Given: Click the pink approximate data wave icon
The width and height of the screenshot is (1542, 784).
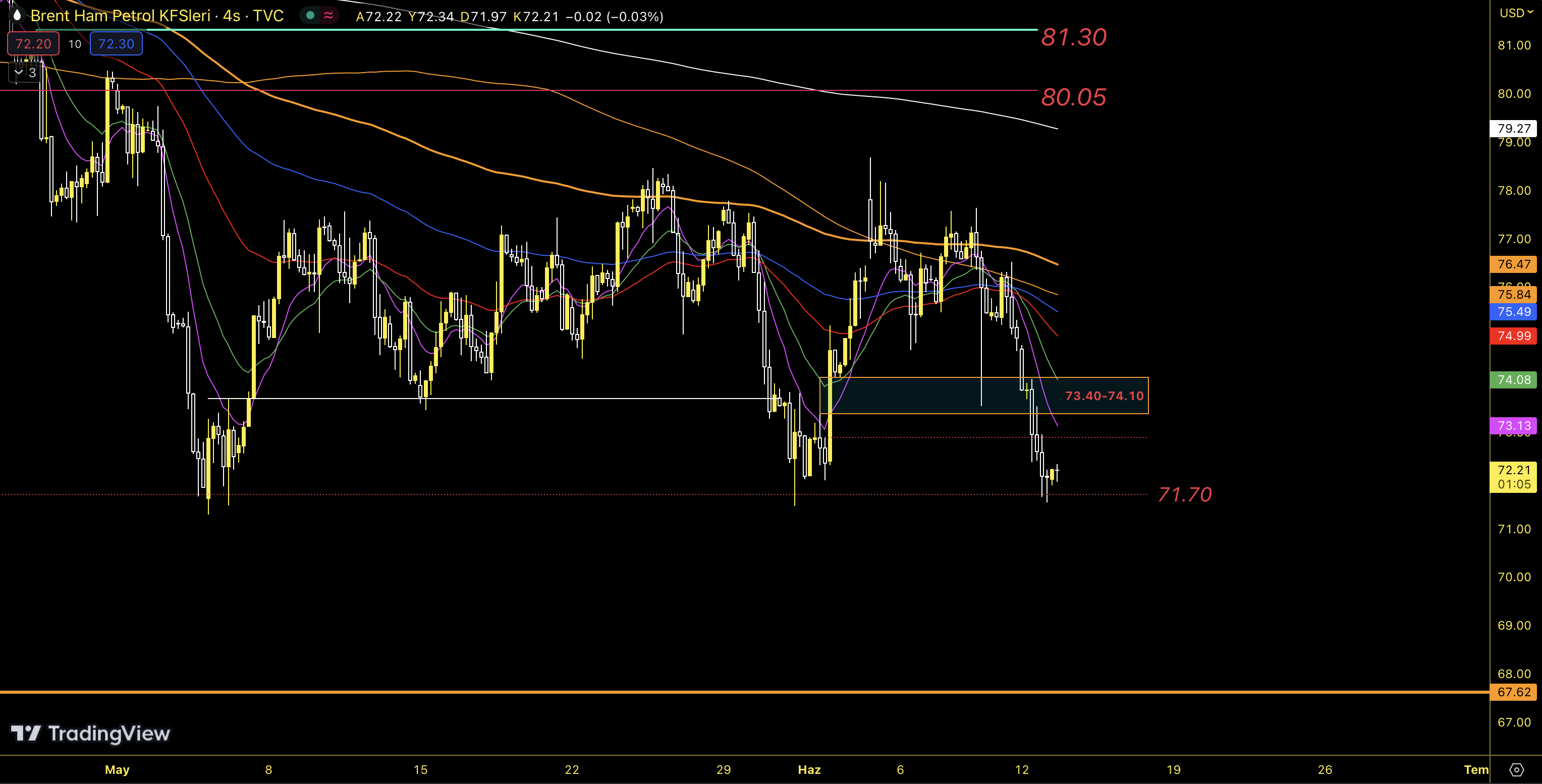Looking at the screenshot, I should [328, 16].
